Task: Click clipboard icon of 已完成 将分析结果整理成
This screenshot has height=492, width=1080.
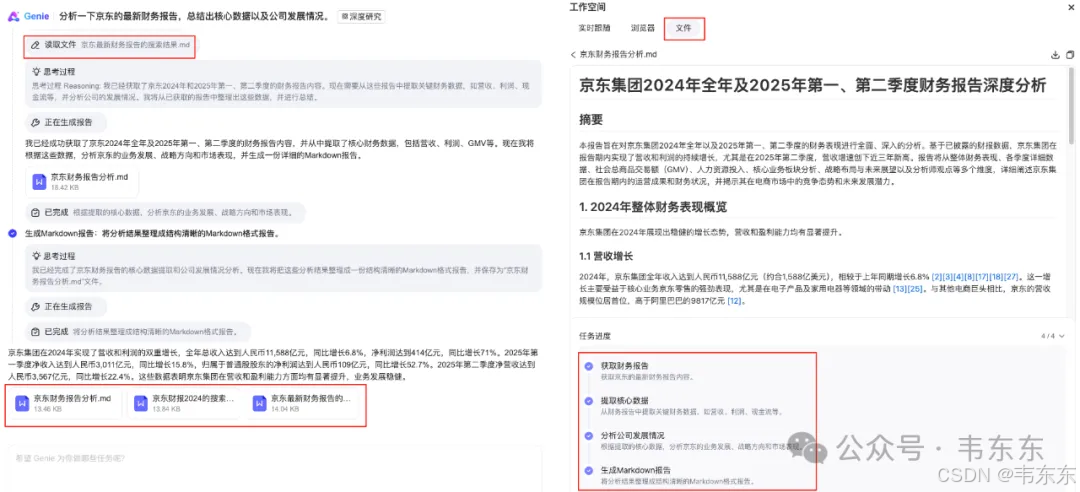Action: point(36,331)
